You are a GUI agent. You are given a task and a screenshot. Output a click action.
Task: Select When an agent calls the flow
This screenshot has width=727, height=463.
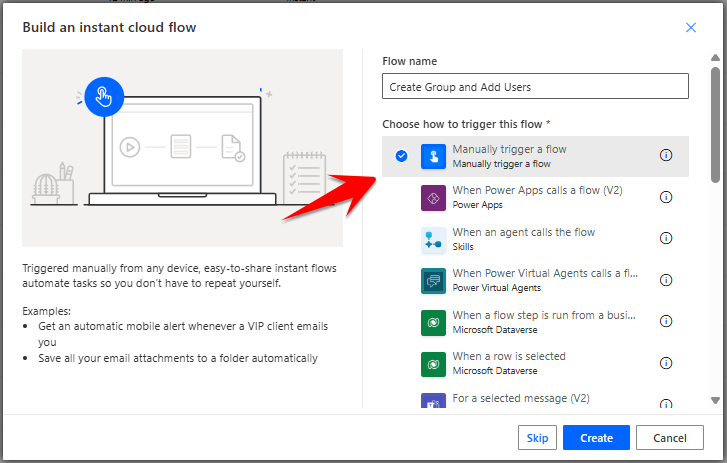pyautogui.click(x=523, y=232)
